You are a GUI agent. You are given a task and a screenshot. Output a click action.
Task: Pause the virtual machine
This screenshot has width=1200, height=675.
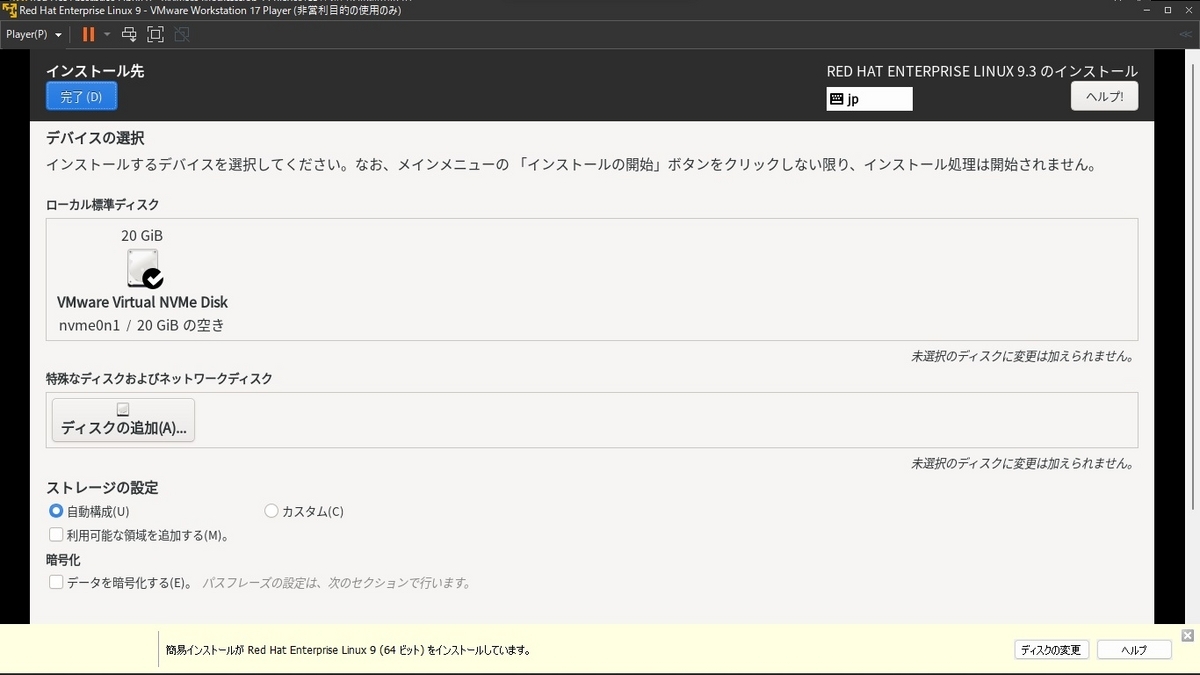coord(89,34)
